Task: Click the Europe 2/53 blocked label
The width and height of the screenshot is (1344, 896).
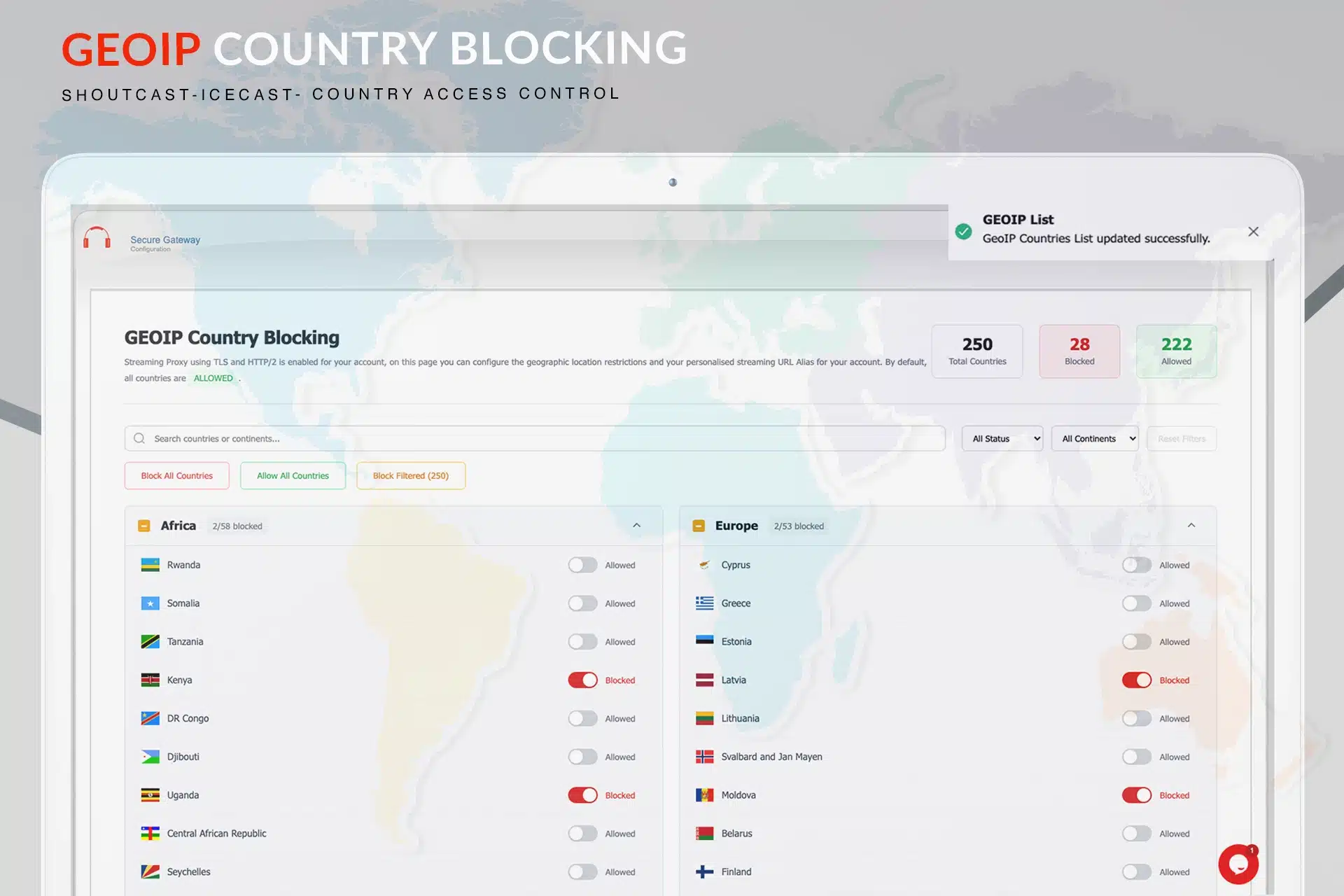Action: tap(799, 526)
